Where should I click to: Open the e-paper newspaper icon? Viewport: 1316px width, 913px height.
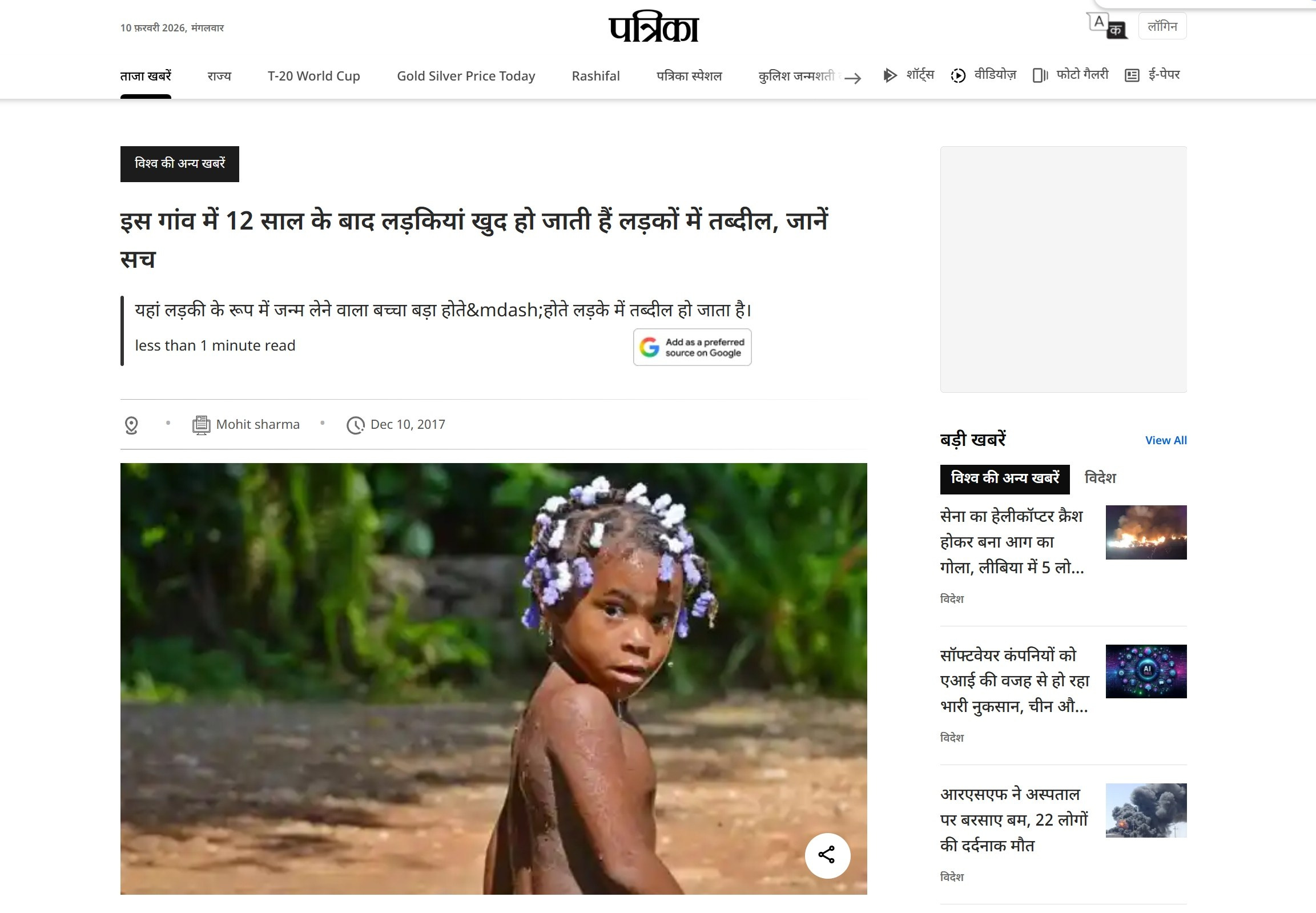(x=1132, y=75)
